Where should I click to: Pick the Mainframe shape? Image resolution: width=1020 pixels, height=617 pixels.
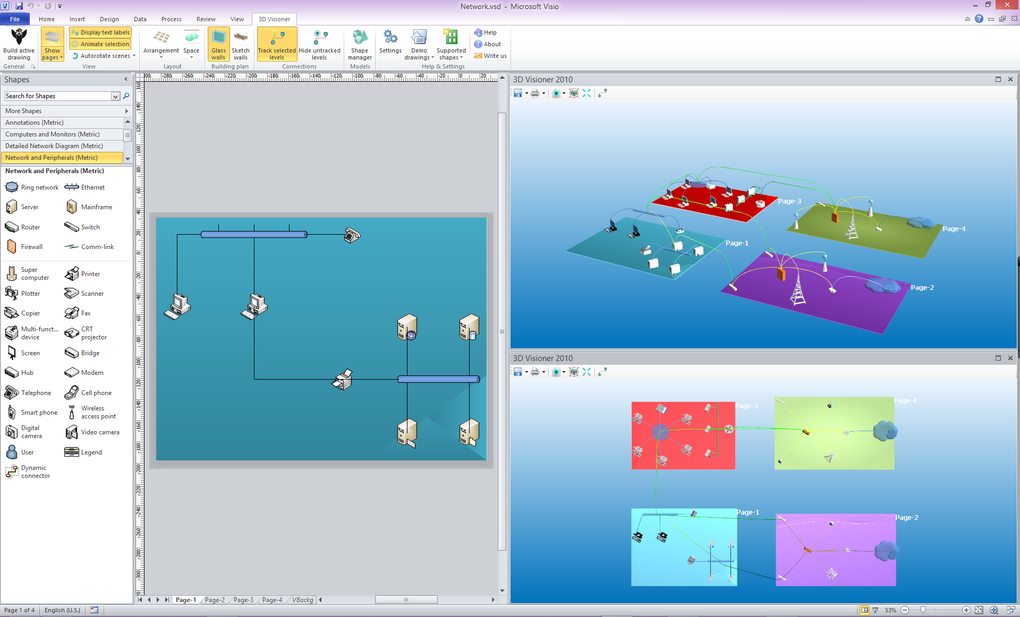click(89, 207)
